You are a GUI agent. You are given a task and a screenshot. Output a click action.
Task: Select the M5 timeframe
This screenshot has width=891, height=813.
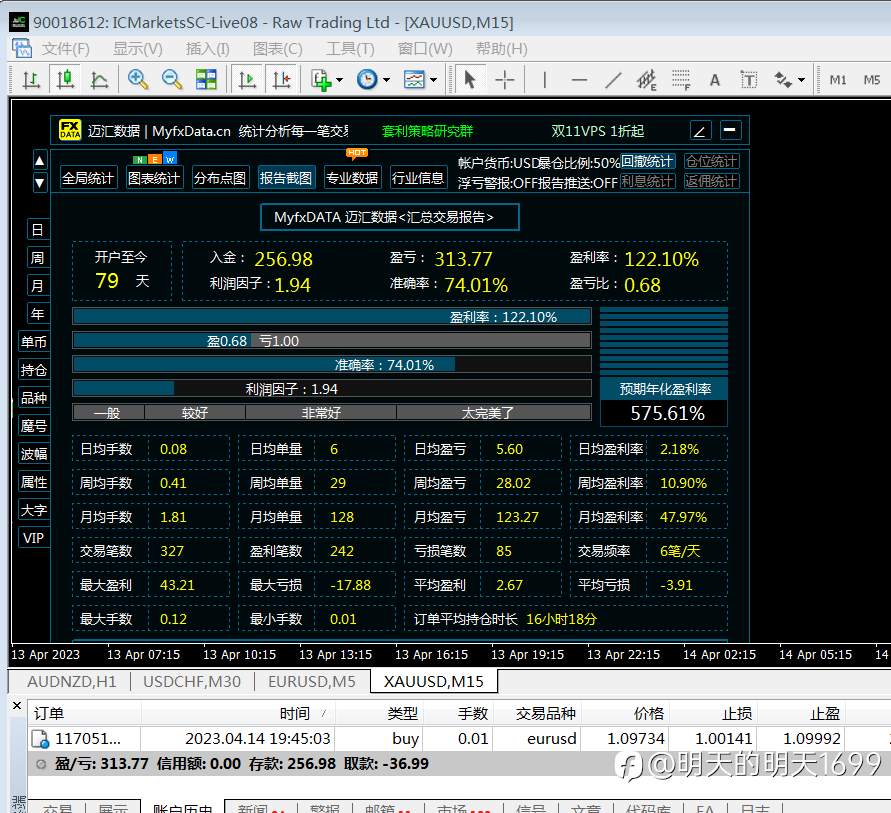coord(872,80)
